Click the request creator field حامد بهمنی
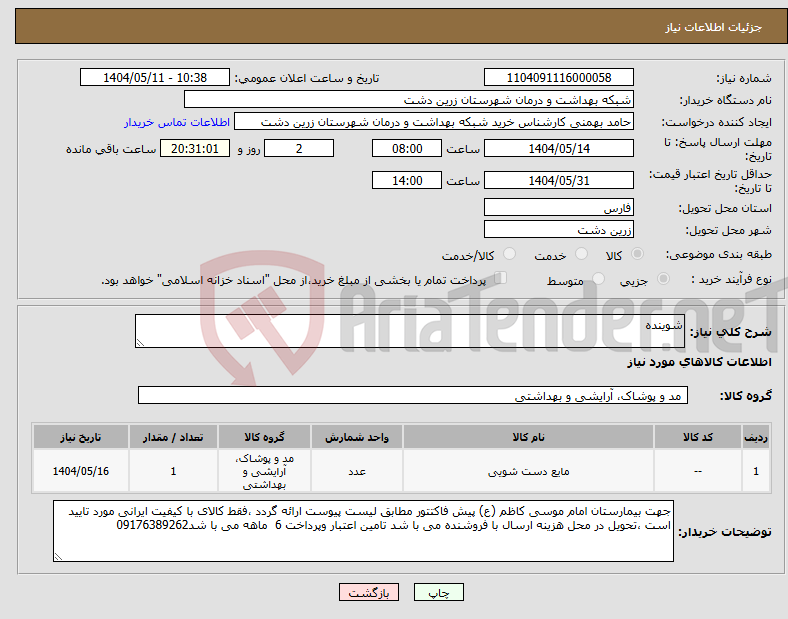The height and width of the screenshot is (619, 788). click(434, 122)
